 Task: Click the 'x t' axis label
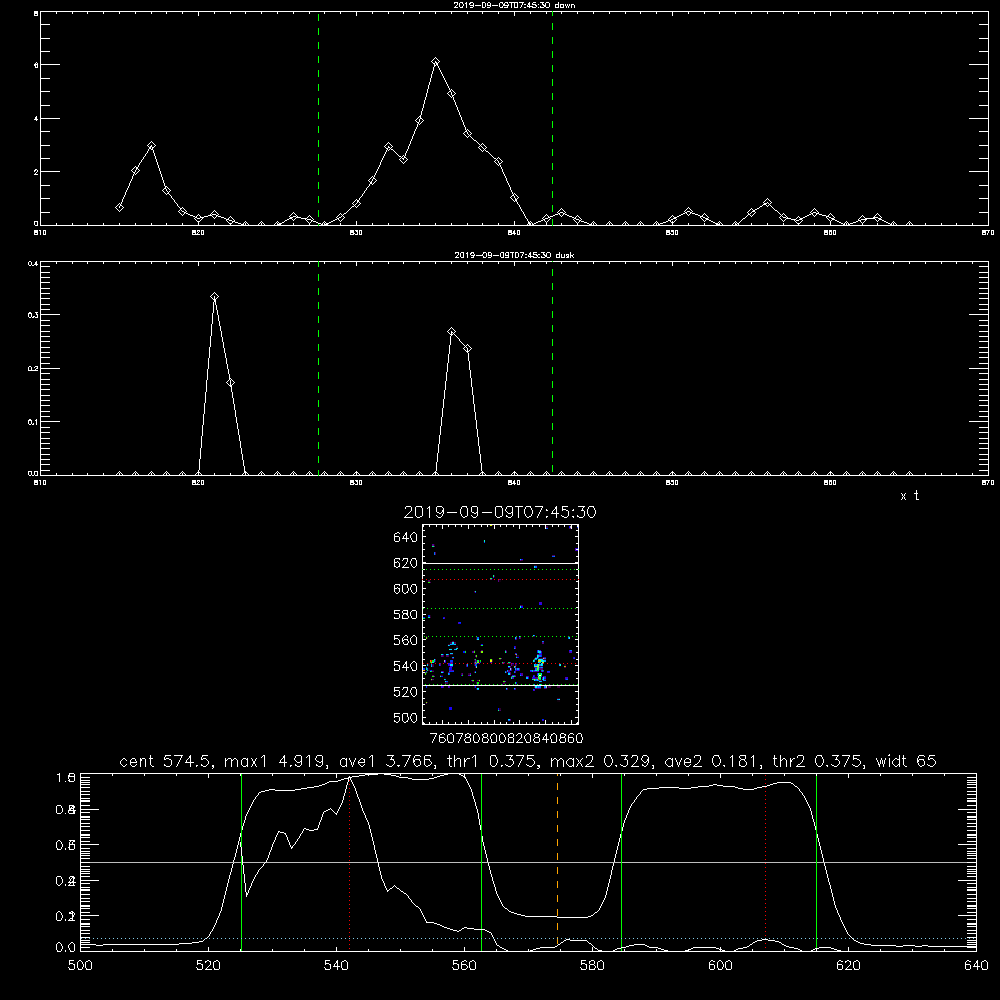909,496
